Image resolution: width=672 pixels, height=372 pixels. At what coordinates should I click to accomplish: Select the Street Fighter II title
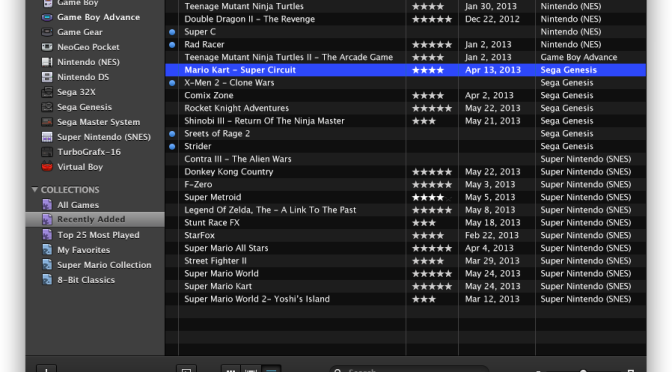point(215,261)
